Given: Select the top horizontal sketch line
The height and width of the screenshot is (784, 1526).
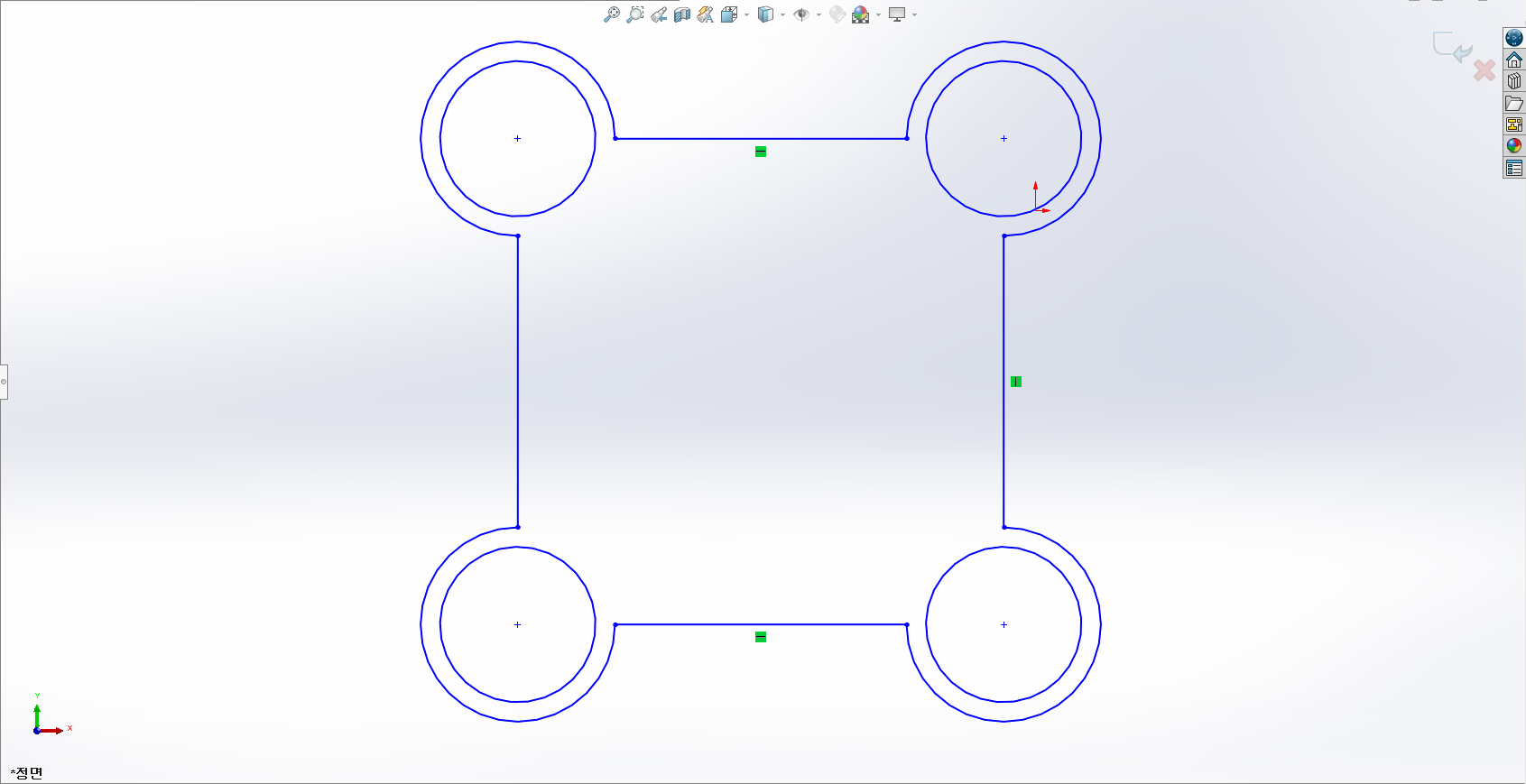Looking at the screenshot, I should click(x=761, y=139).
